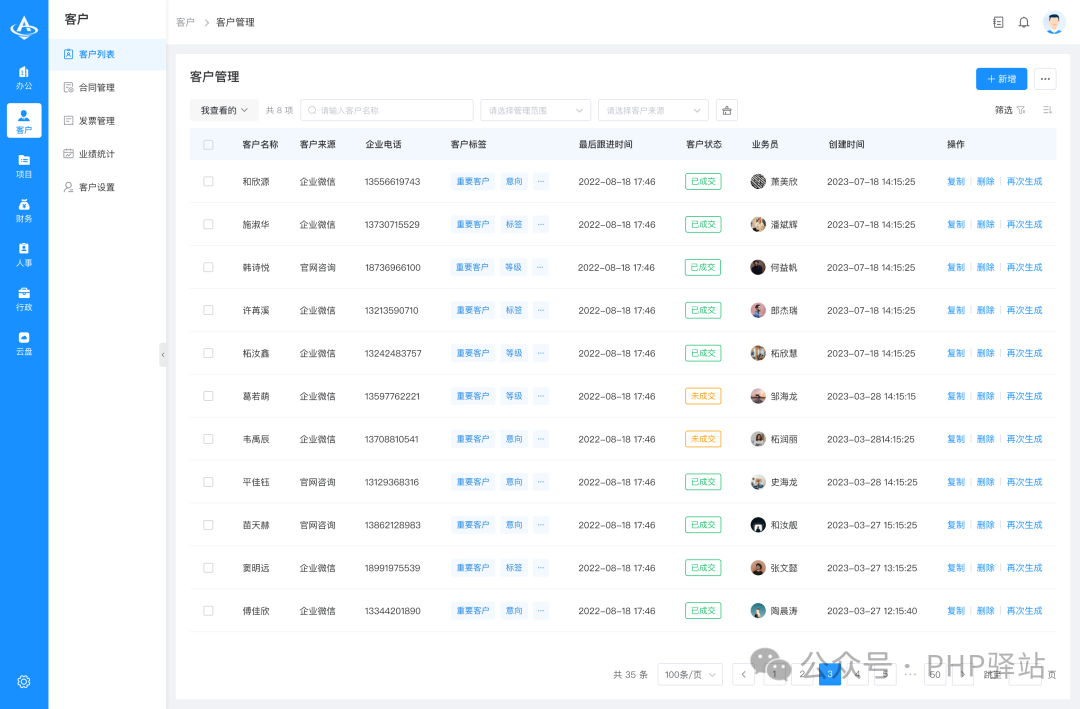
Task: Toggle the select-all checkbox in table header
Action: point(208,145)
